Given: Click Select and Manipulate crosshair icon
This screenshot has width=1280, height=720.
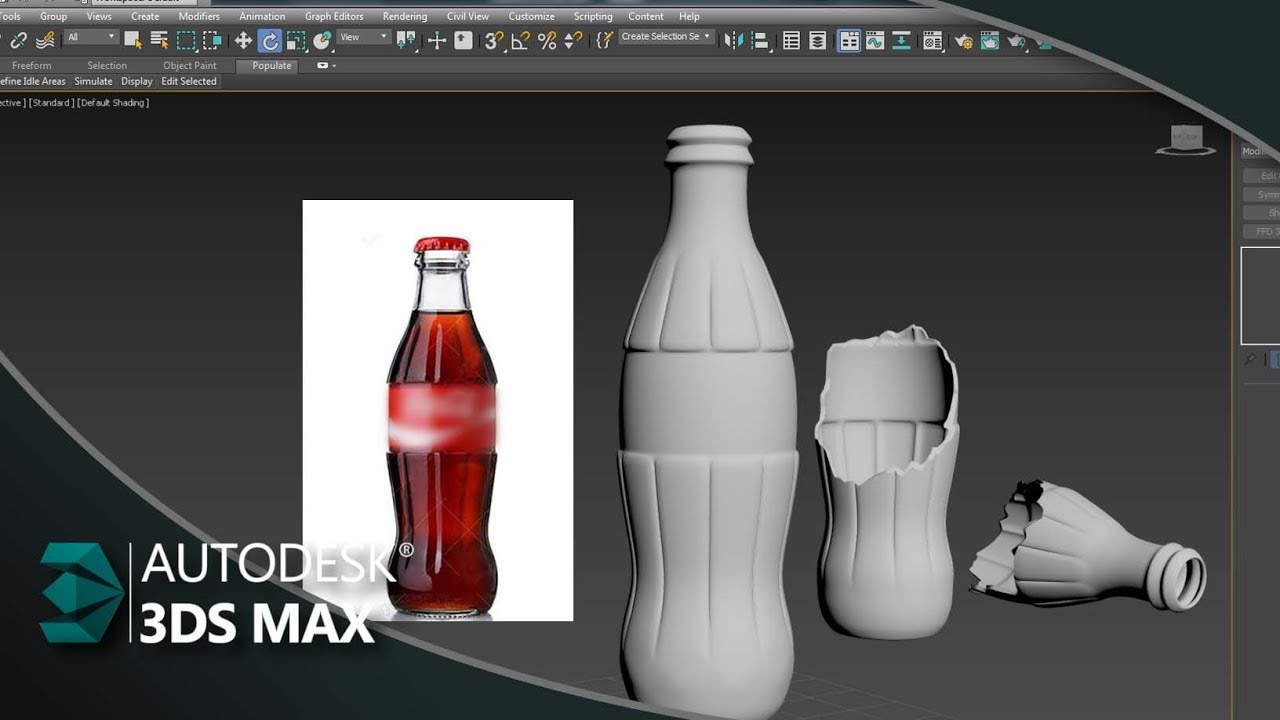Looking at the screenshot, I should click(437, 40).
